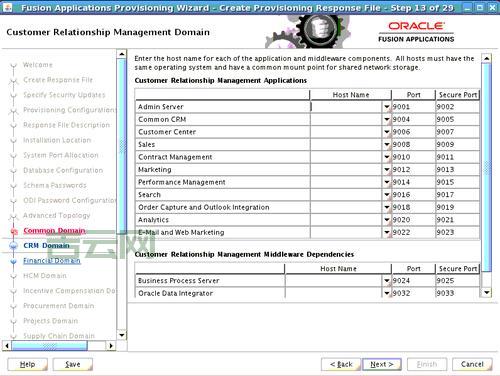Screen dimensions: 500x376
Task: Open the Analytics host name dropdown
Action: click(386, 220)
